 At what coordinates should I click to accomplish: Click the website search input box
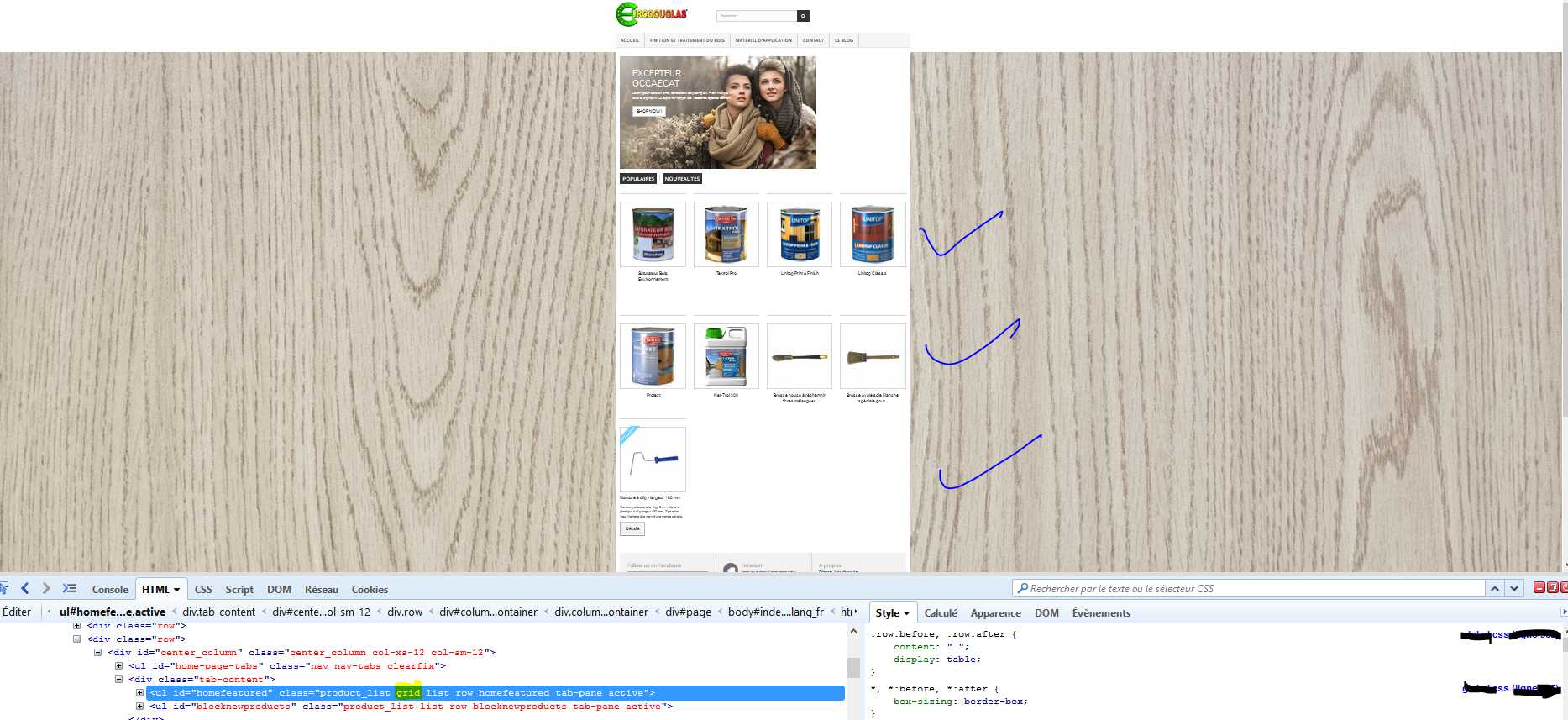pos(756,16)
